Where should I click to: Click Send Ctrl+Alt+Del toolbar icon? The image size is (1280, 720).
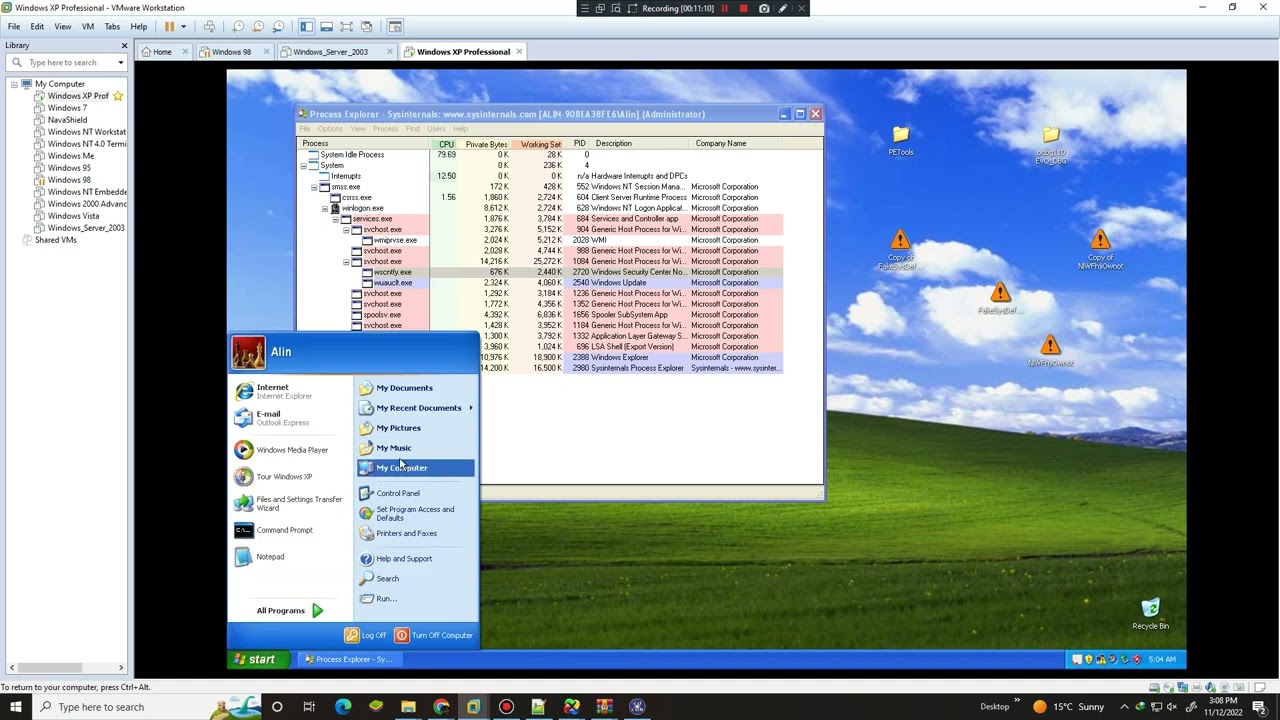pos(209,27)
